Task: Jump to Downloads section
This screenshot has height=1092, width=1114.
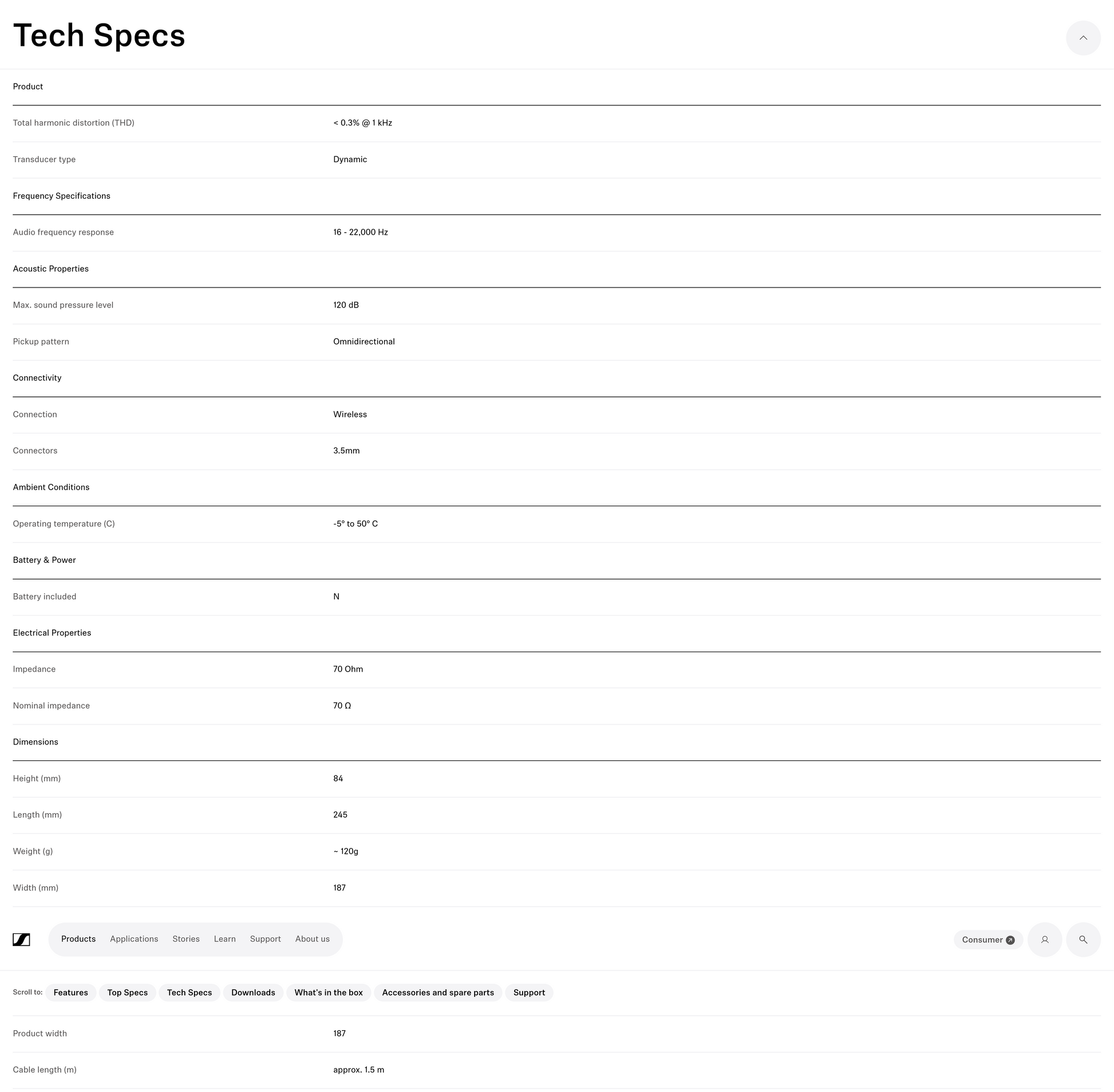Action: [x=253, y=993]
